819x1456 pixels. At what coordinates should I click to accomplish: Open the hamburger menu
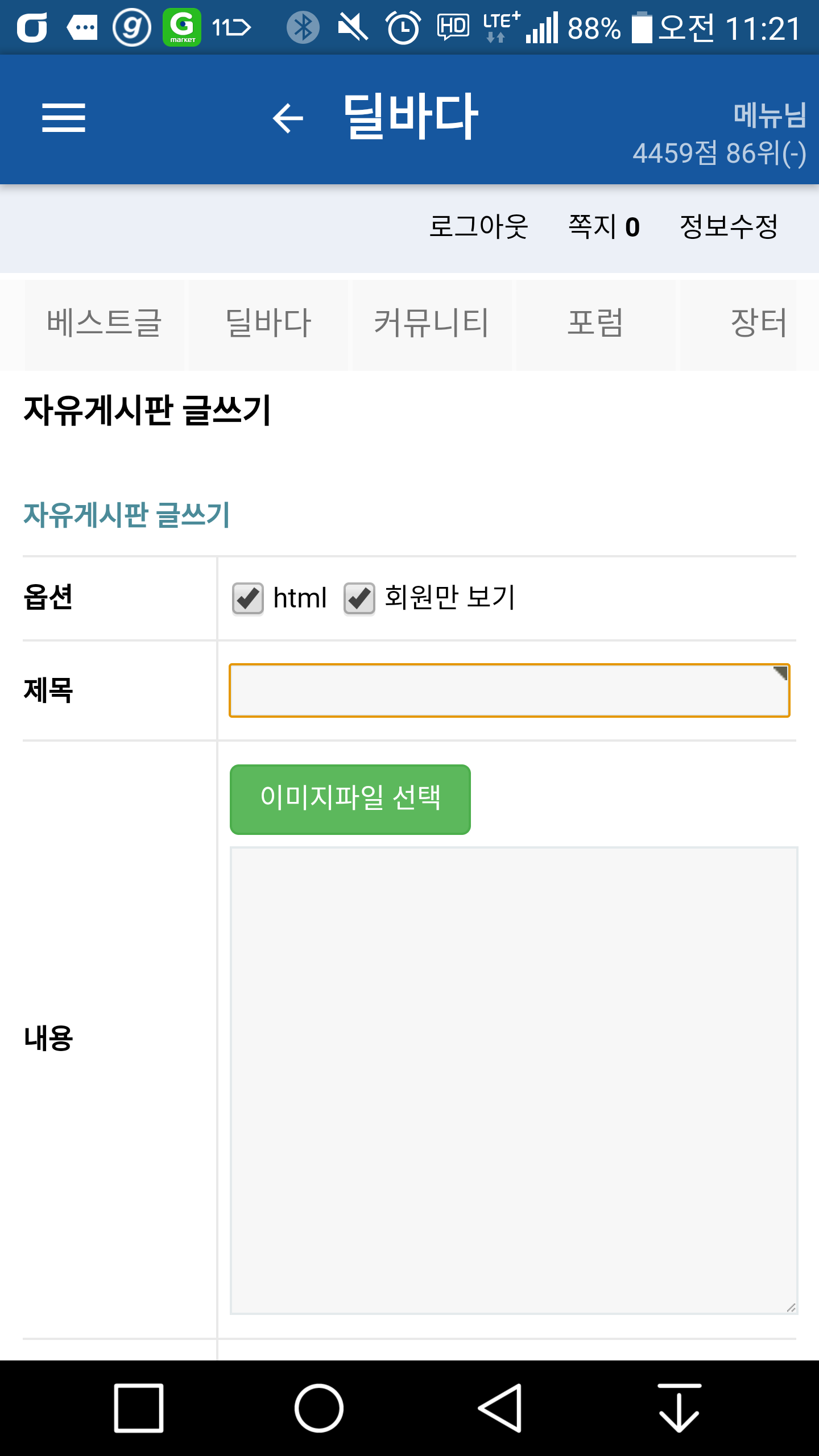point(64,118)
